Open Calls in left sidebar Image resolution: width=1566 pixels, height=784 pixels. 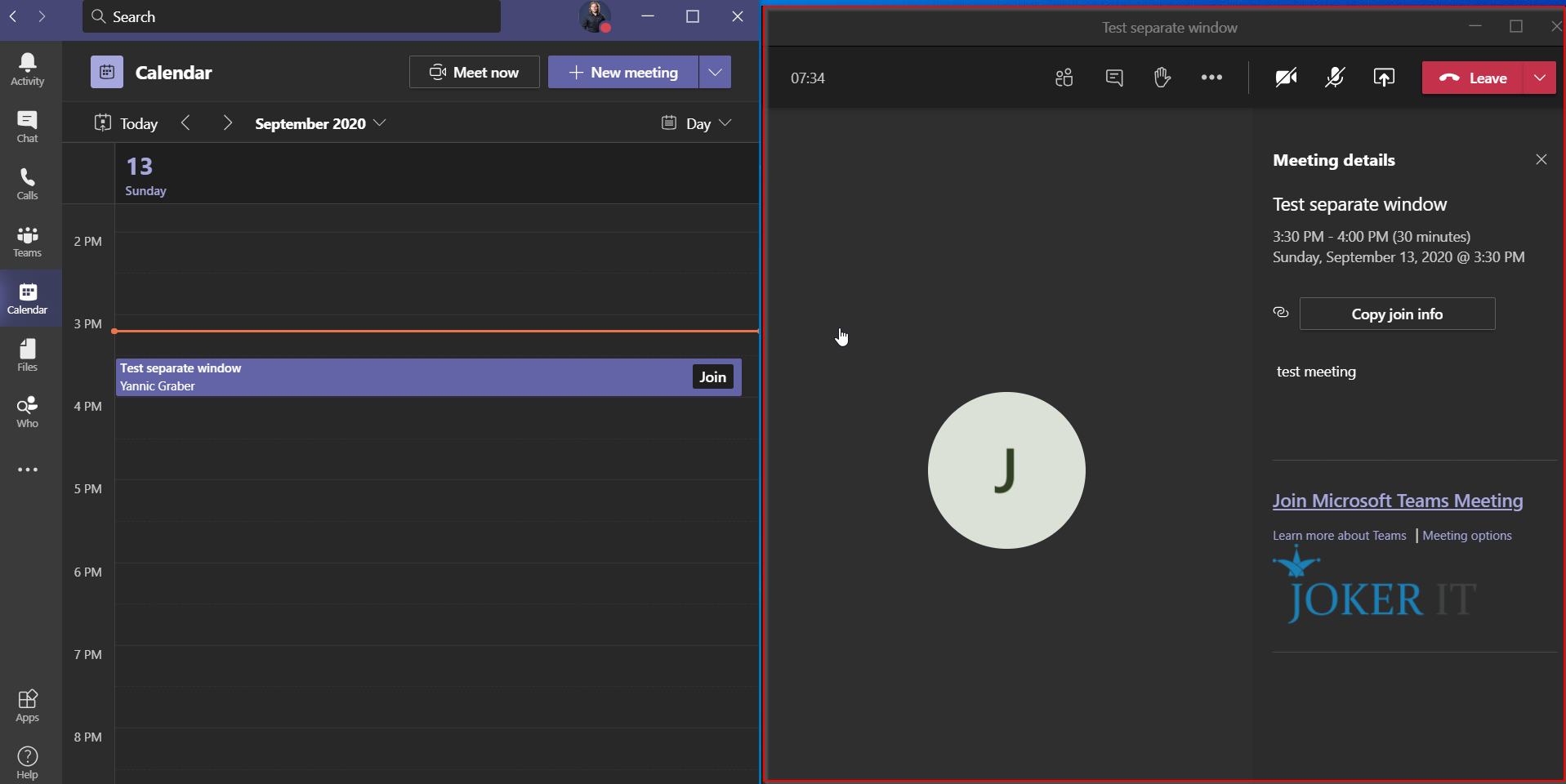point(28,184)
